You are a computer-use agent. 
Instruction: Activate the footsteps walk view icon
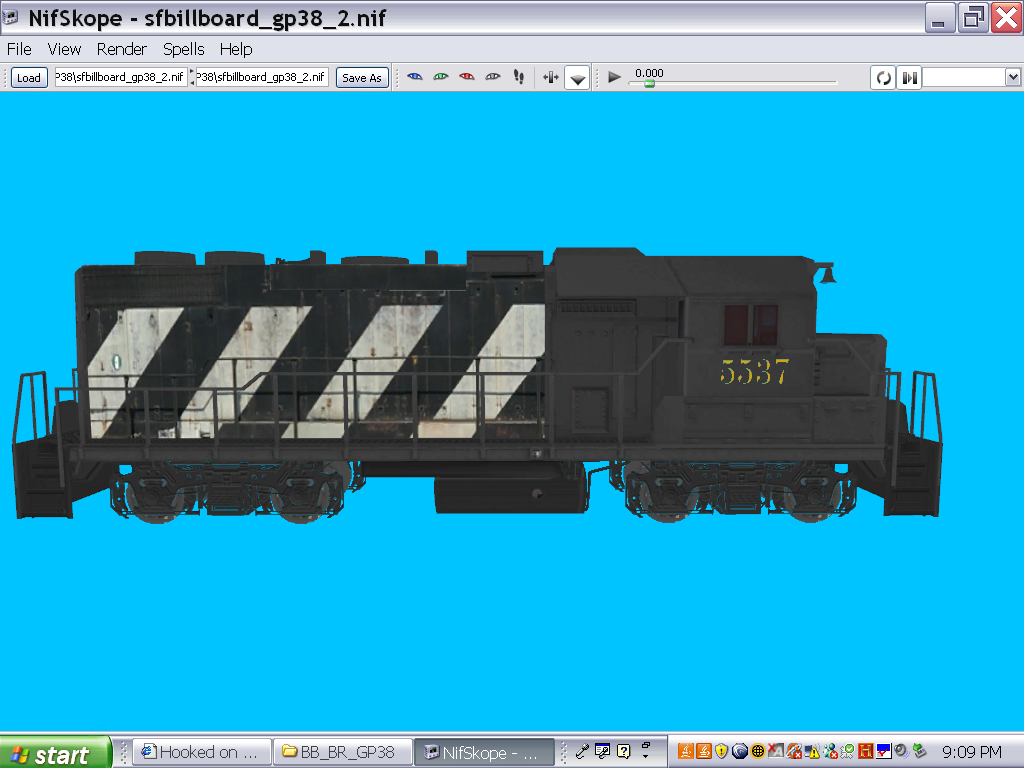519,77
